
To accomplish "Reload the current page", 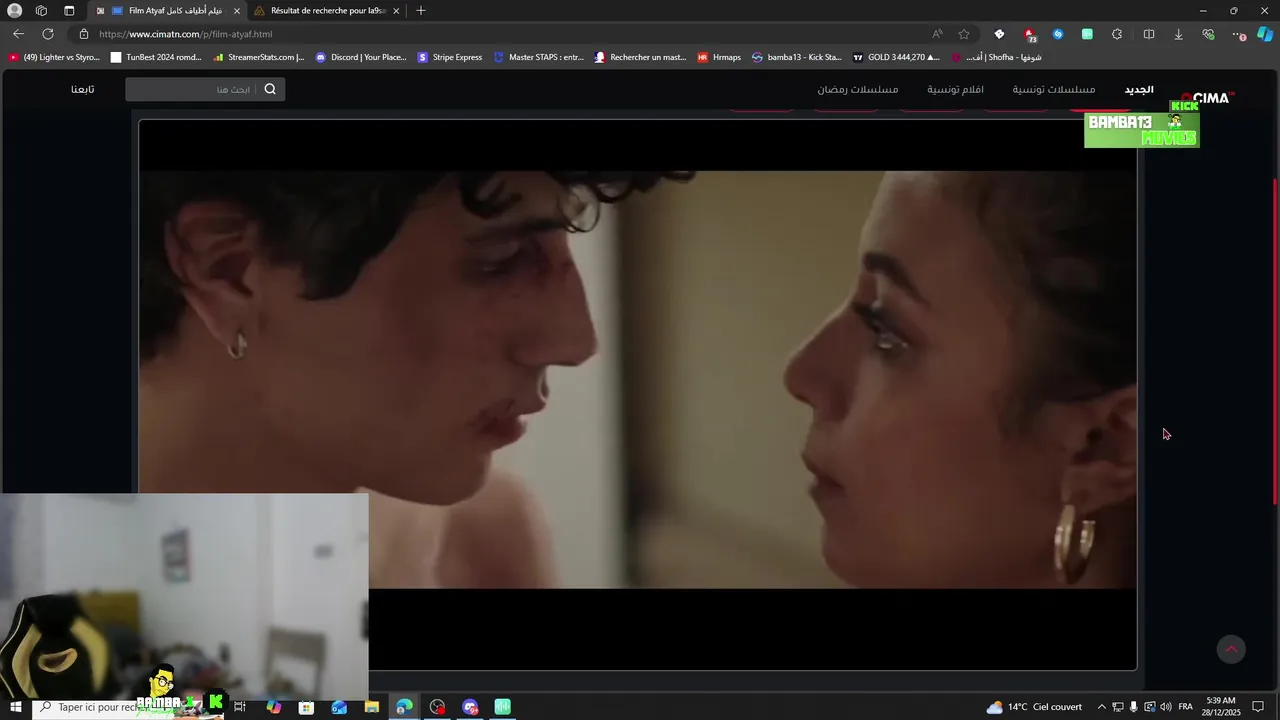I will (x=47, y=34).
